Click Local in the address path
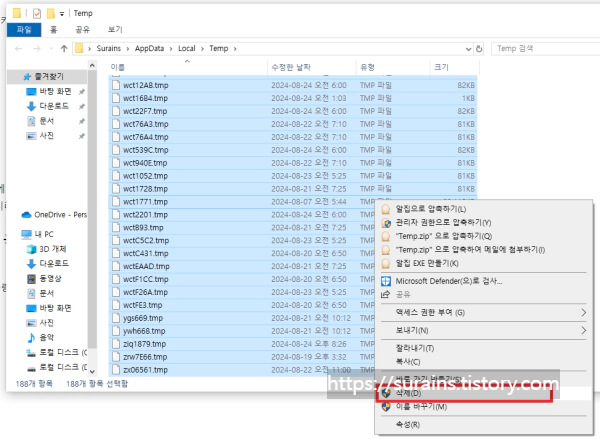600x439 pixels. 187,49
